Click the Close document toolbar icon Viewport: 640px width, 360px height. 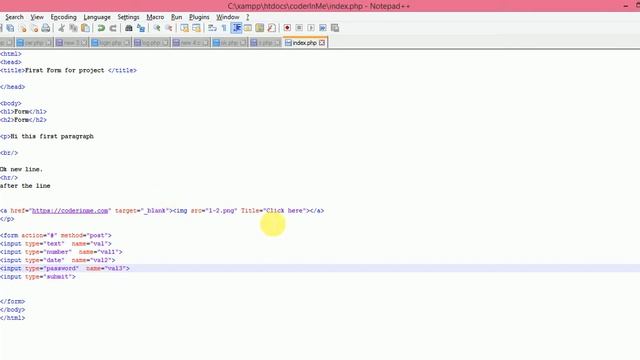point(22,28)
